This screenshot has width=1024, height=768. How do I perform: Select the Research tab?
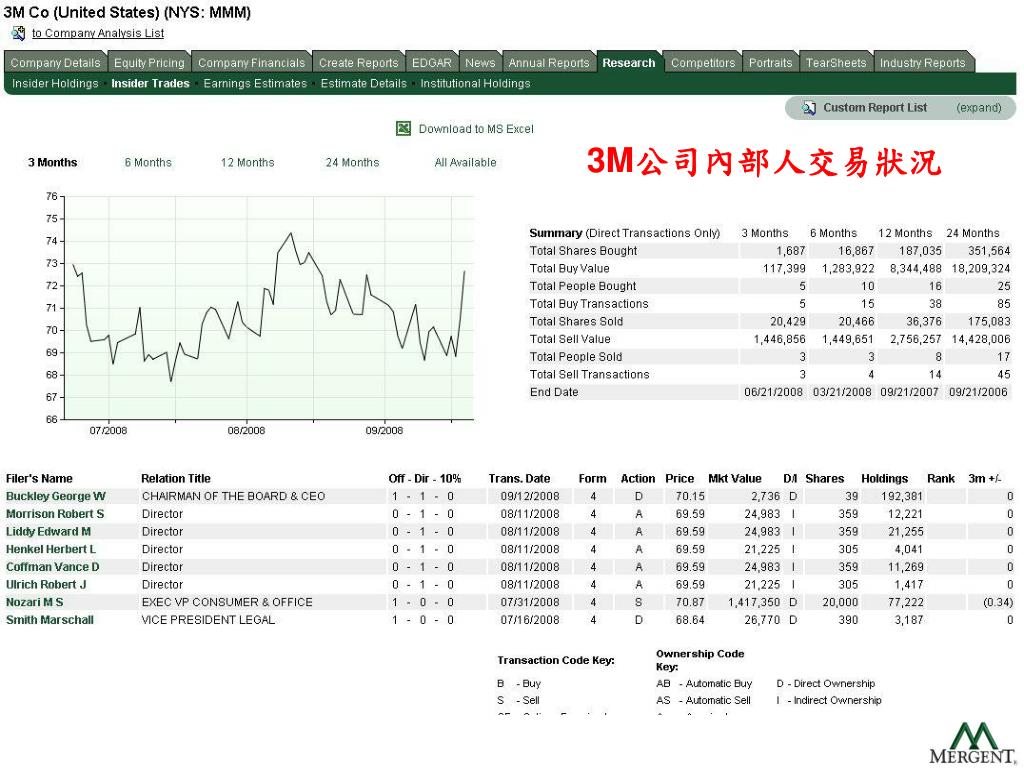point(628,63)
